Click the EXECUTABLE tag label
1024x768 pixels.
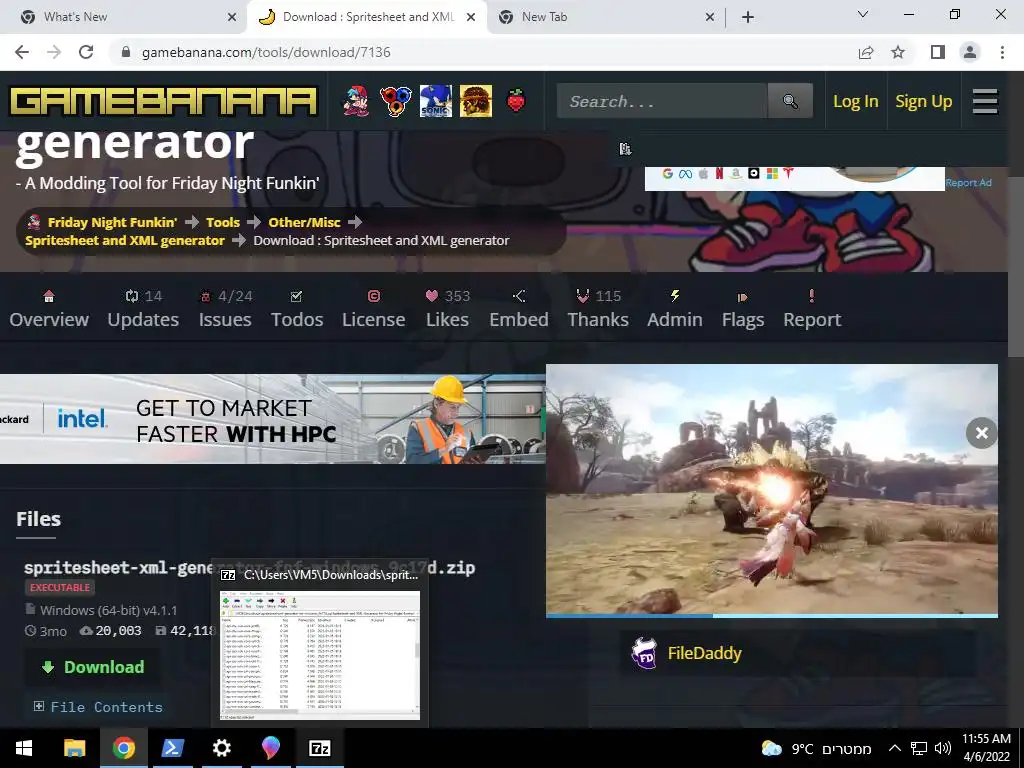coord(60,587)
